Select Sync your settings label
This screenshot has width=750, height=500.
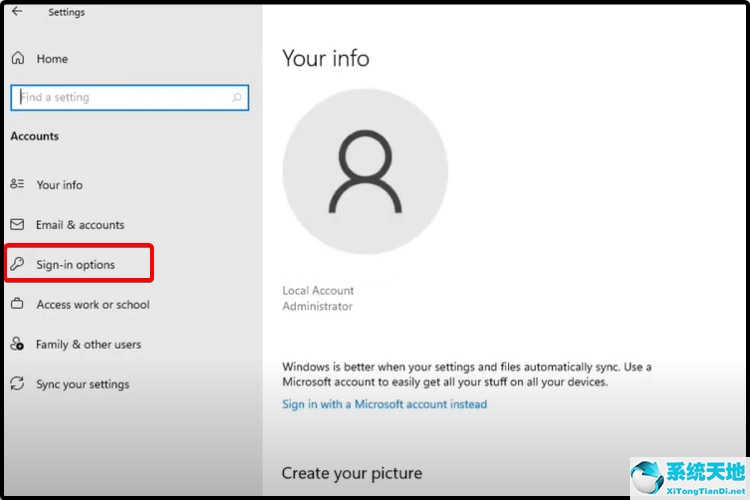pyautogui.click(x=83, y=384)
